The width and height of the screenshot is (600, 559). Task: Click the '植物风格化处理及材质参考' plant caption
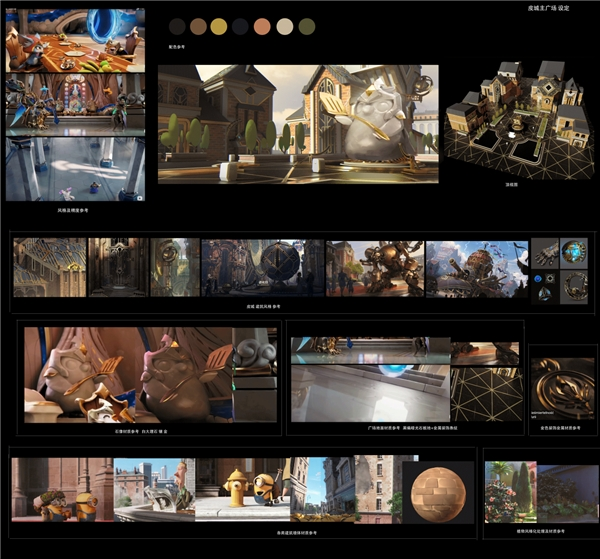pyautogui.click(x=540, y=531)
